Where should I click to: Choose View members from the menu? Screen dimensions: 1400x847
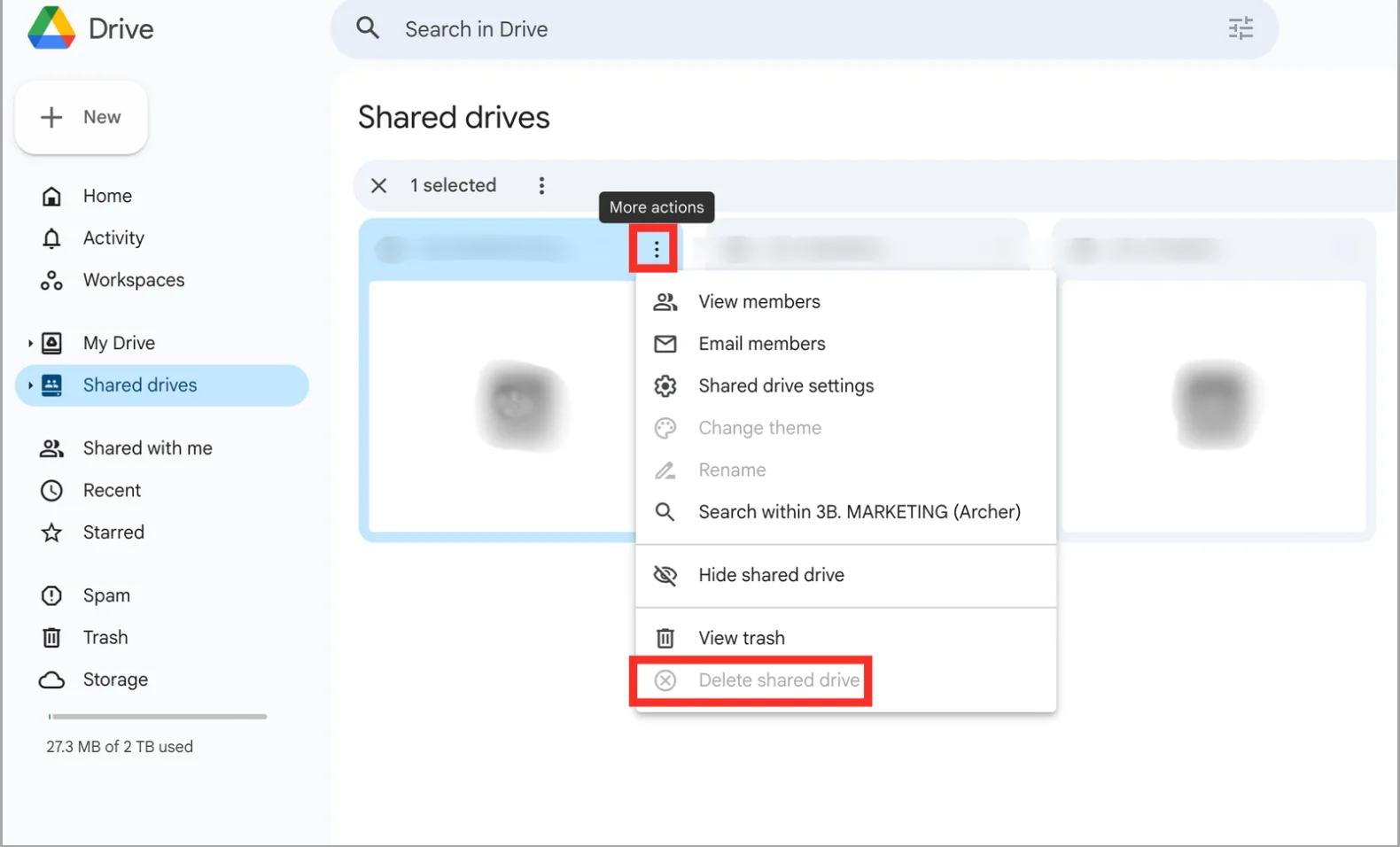846,301
